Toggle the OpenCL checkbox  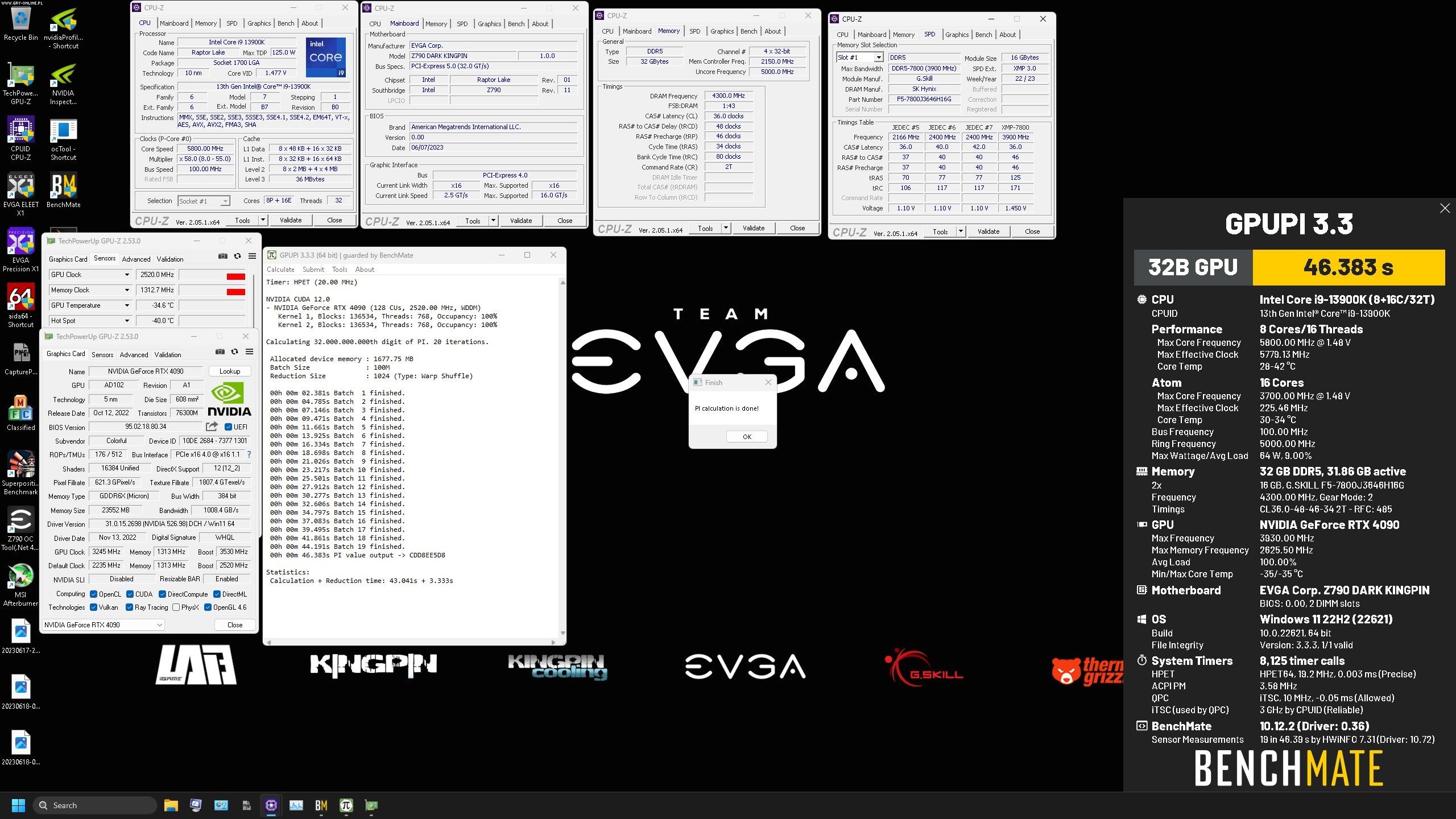pos(94,594)
